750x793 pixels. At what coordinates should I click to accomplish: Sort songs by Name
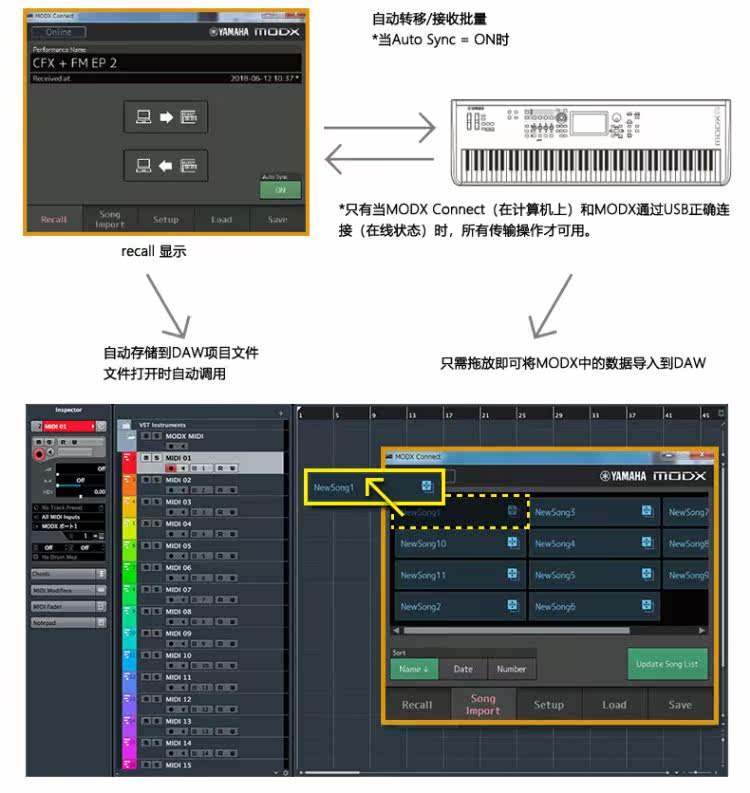414,669
